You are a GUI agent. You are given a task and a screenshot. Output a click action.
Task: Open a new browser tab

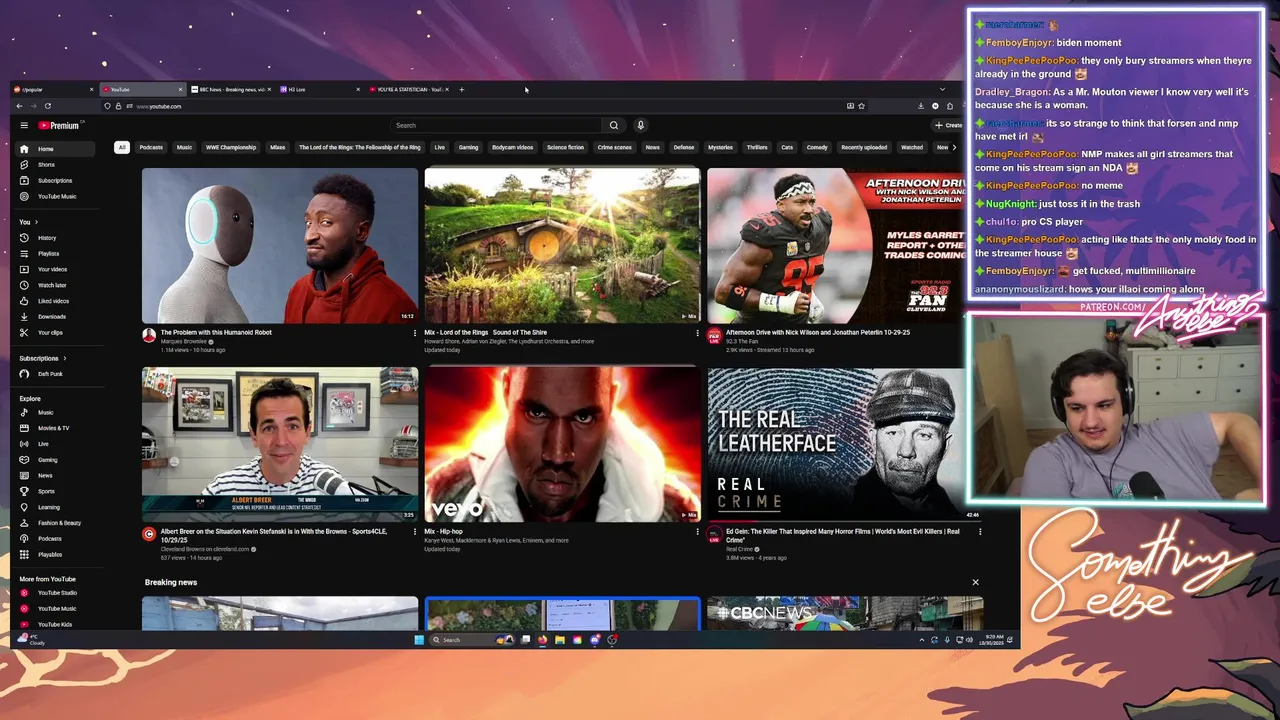coord(461,89)
